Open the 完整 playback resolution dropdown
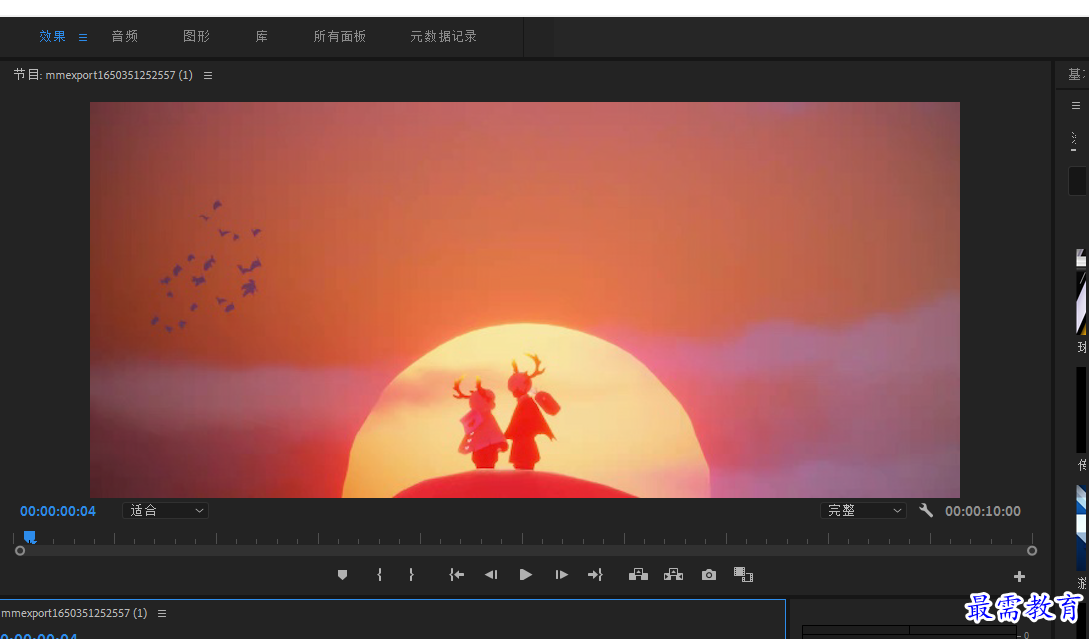1089x639 pixels. point(863,511)
